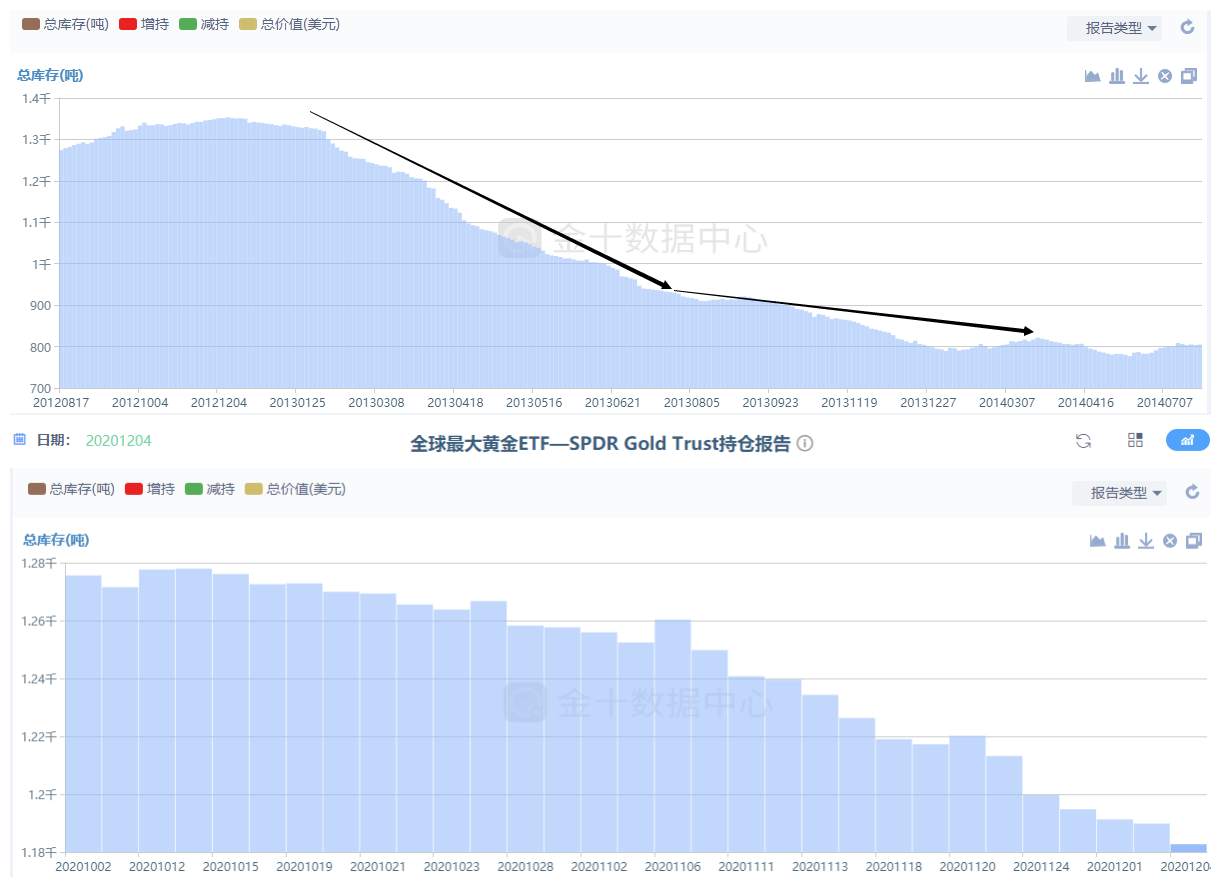
Task: Toggle 总库存(吨) legend in lower chart
Action: coord(69,489)
